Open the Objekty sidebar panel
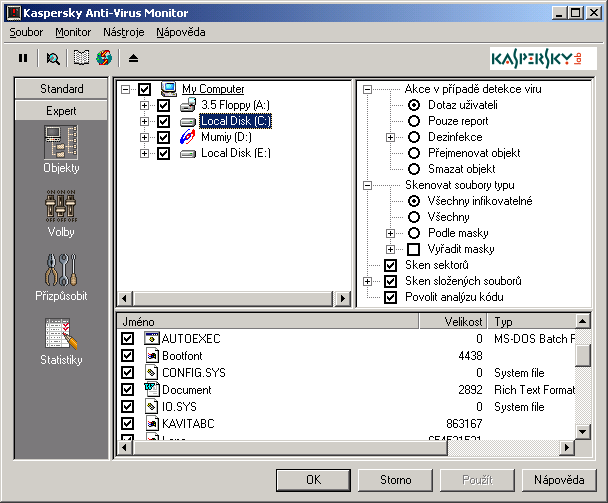Image resolution: width=608 pixels, height=503 pixels. pyautogui.click(x=61, y=149)
